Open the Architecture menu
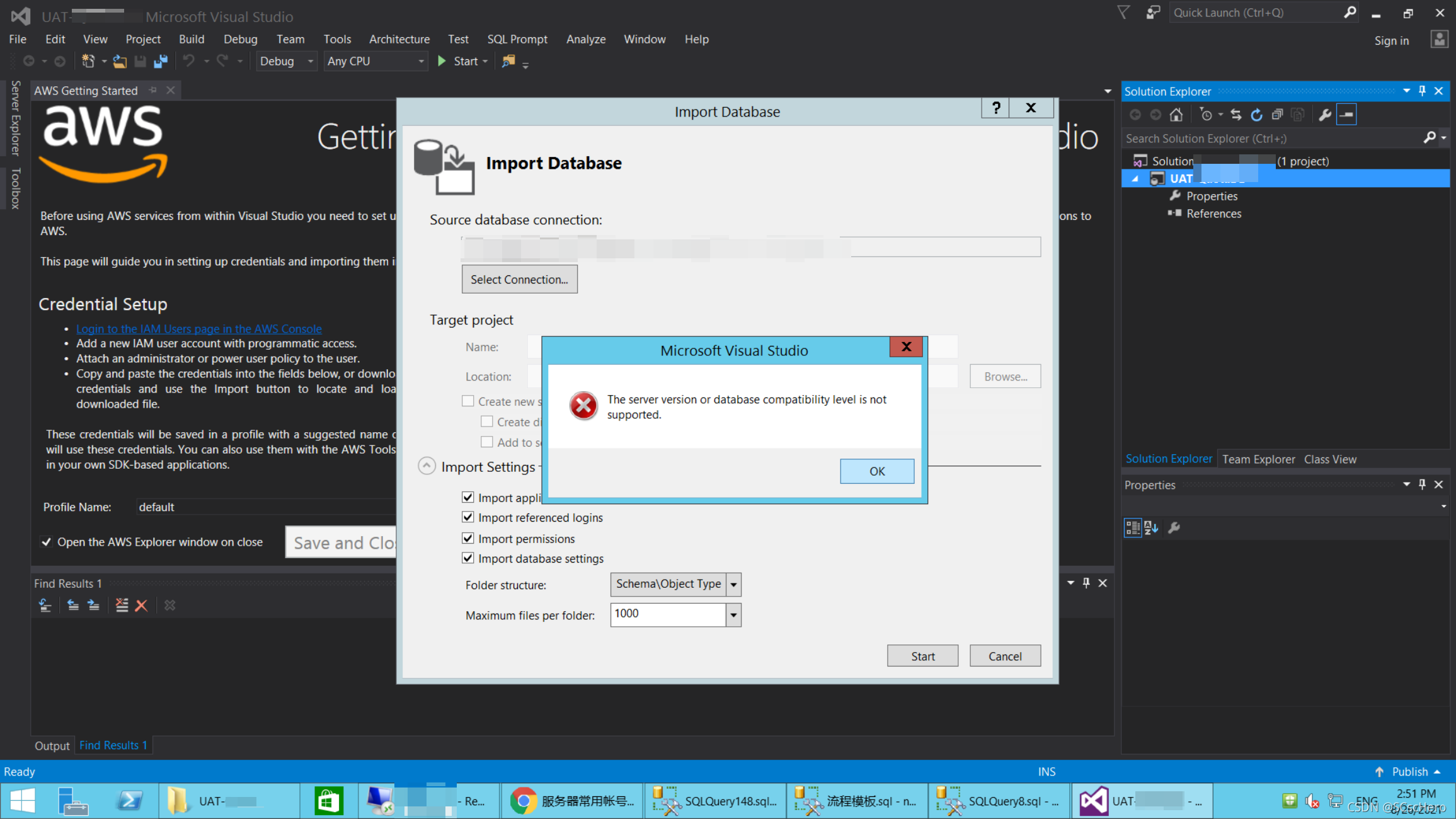Viewport: 1456px width, 819px height. [x=399, y=39]
